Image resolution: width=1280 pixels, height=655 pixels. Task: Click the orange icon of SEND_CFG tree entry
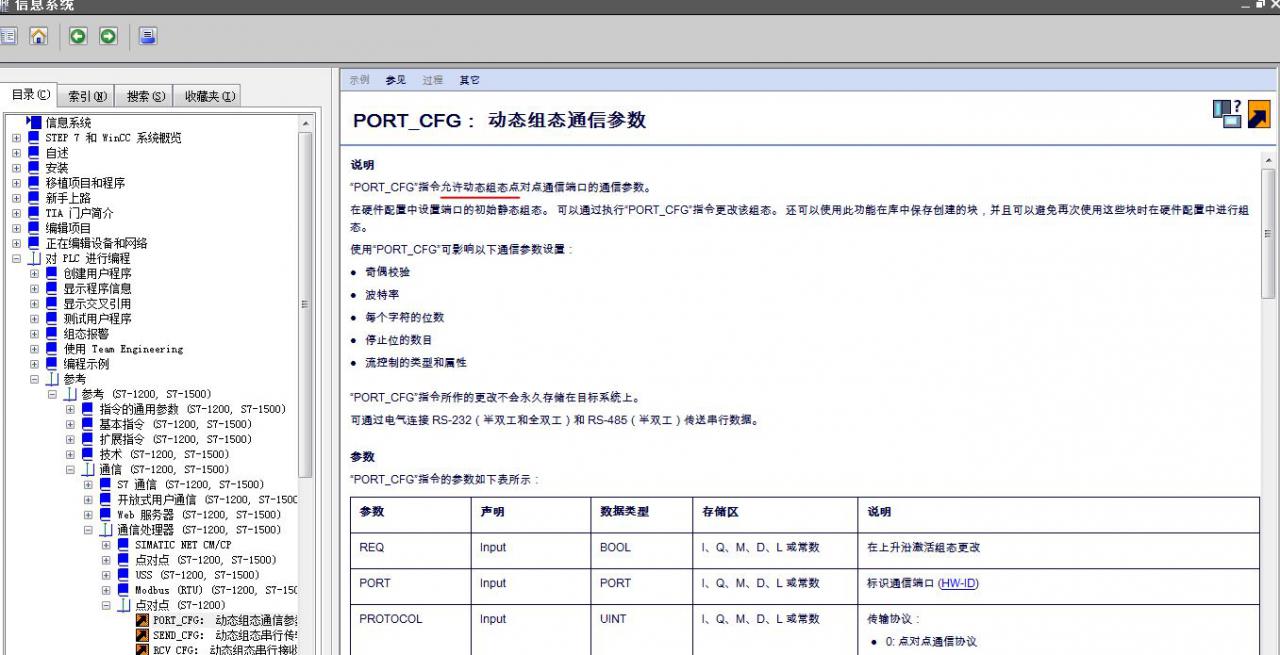142,635
